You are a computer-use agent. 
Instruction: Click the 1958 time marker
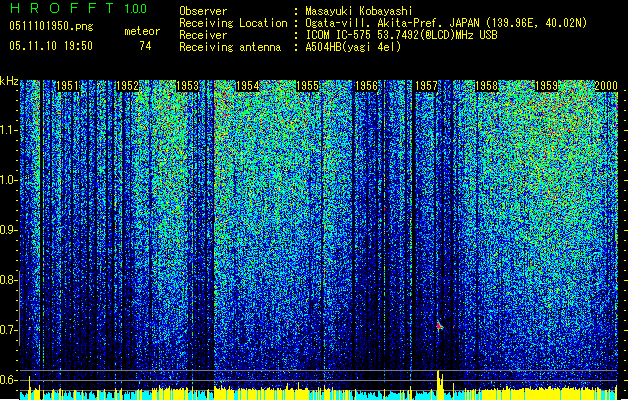486,86
